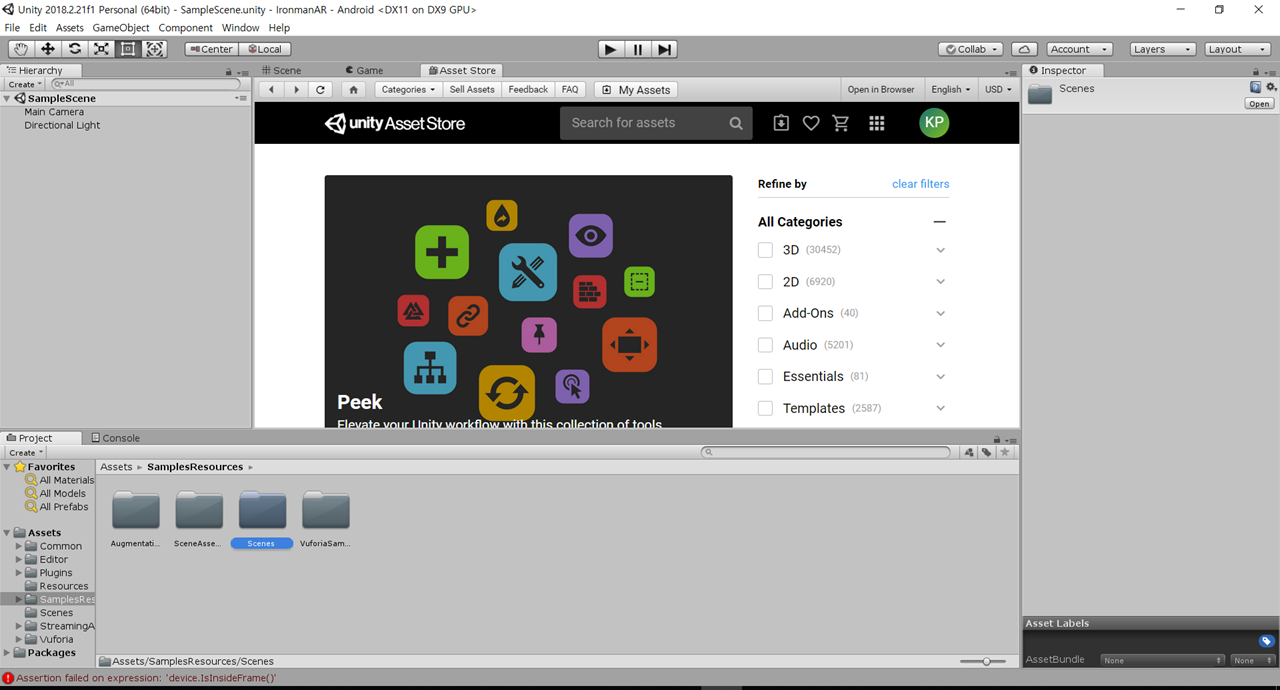
Task: Expand the Vuforia folder in tree
Action: [19, 639]
